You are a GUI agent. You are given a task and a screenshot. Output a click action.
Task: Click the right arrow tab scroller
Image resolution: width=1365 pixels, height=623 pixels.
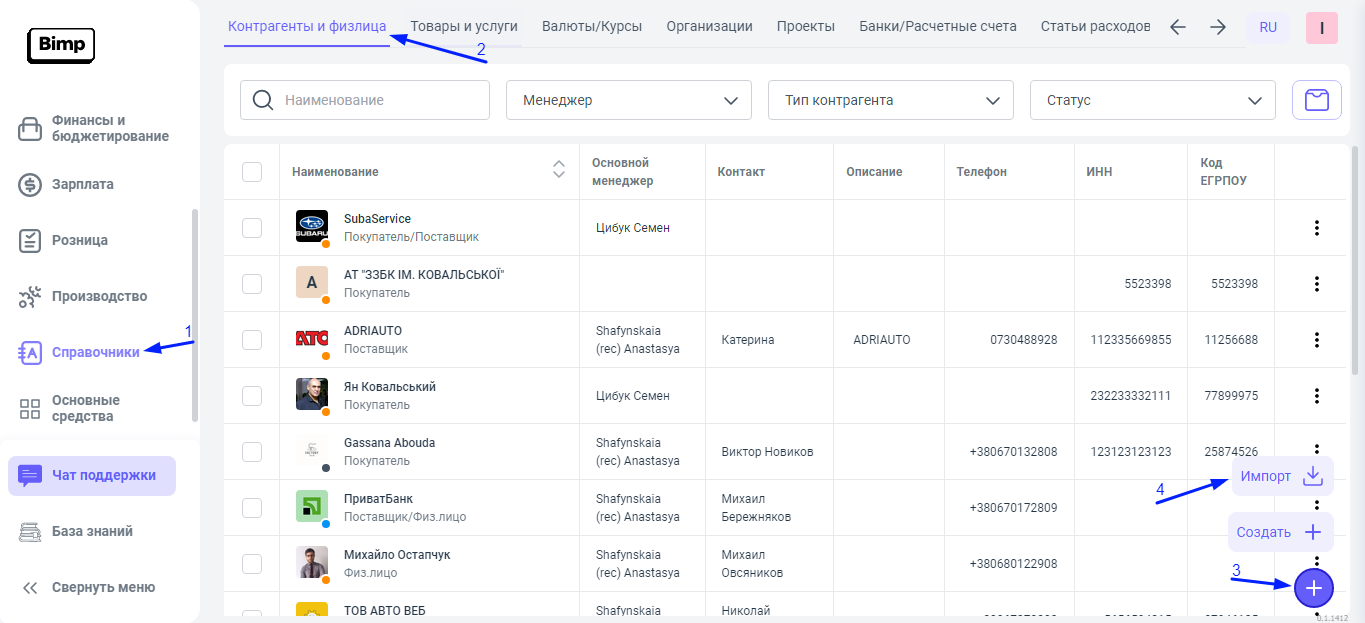click(1217, 27)
